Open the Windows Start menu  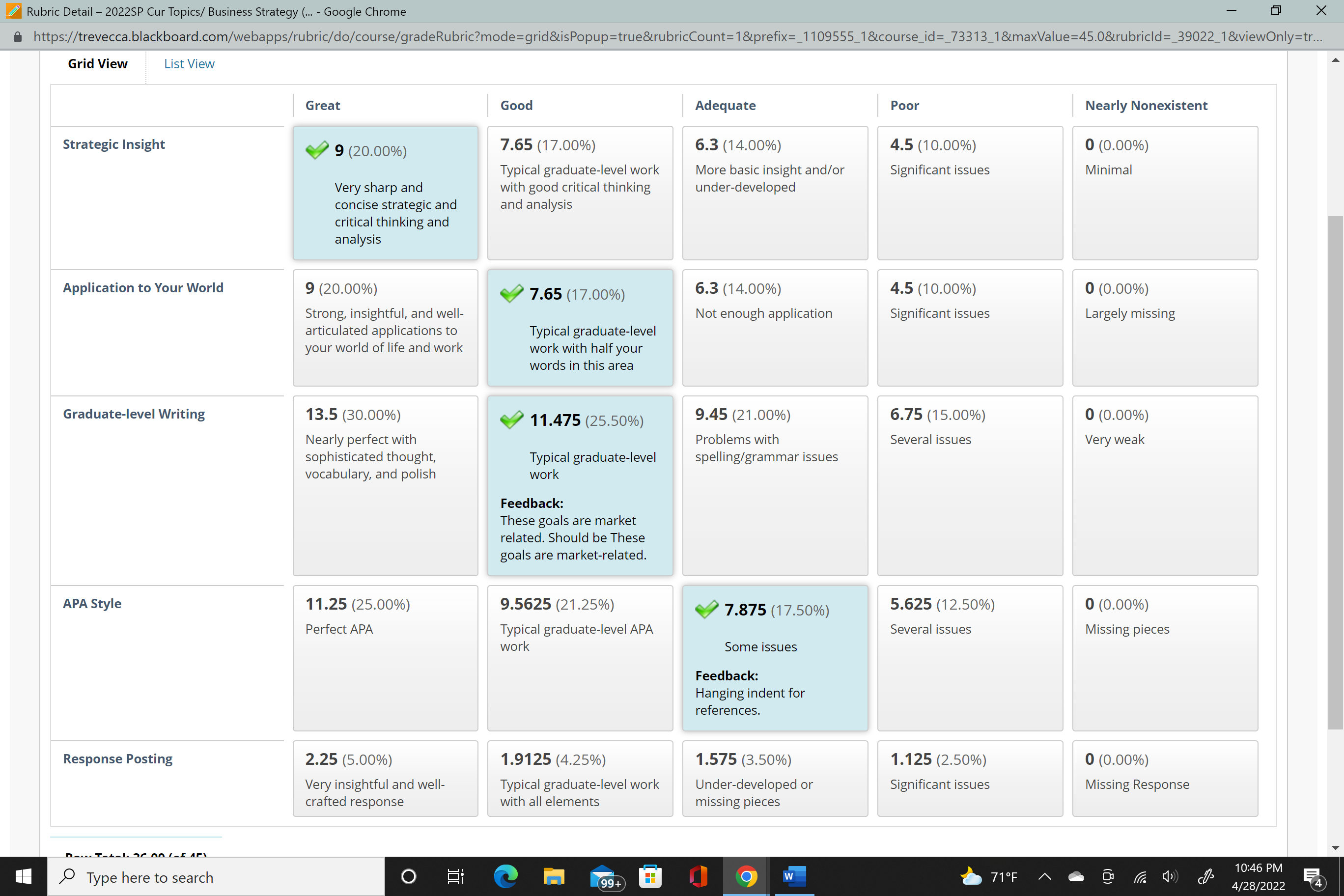coord(24,876)
